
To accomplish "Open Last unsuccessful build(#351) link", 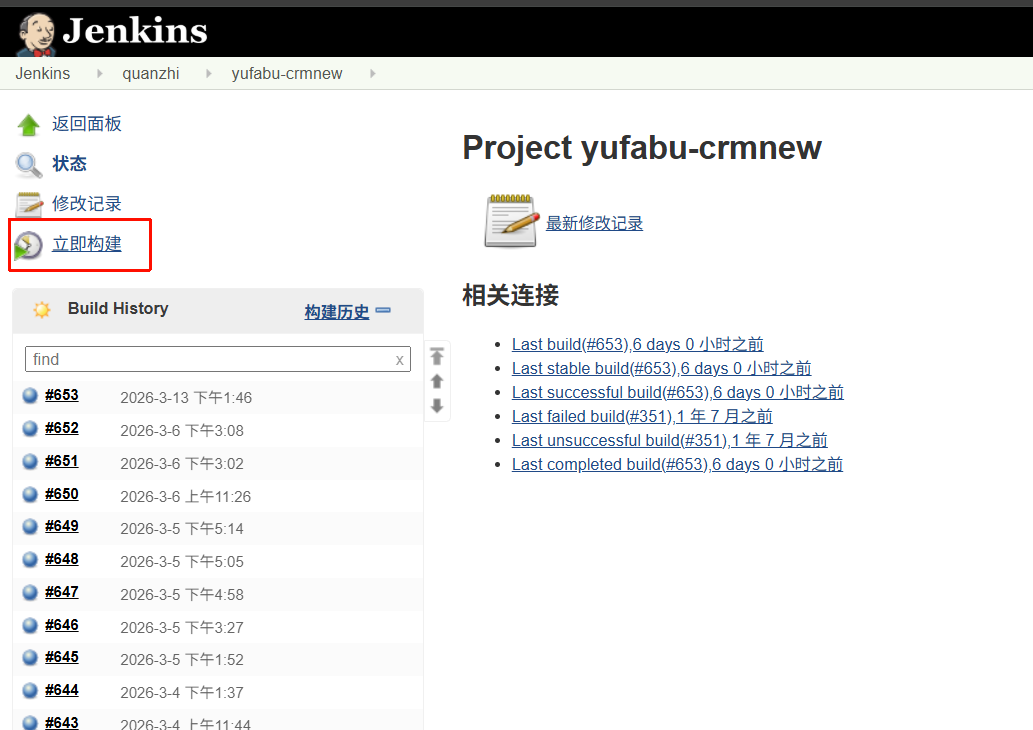I will (x=669, y=440).
